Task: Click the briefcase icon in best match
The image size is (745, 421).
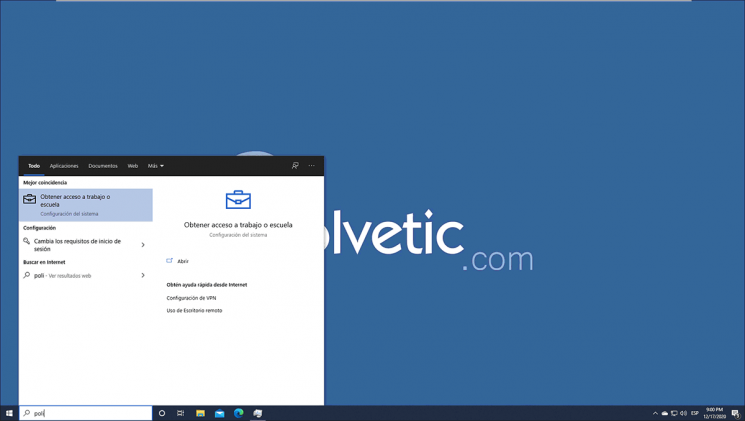Action: (x=29, y=199)
